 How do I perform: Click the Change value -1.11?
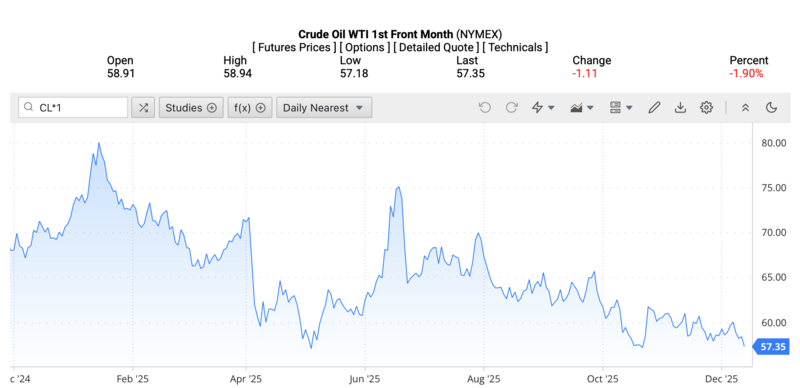[585, 74]
